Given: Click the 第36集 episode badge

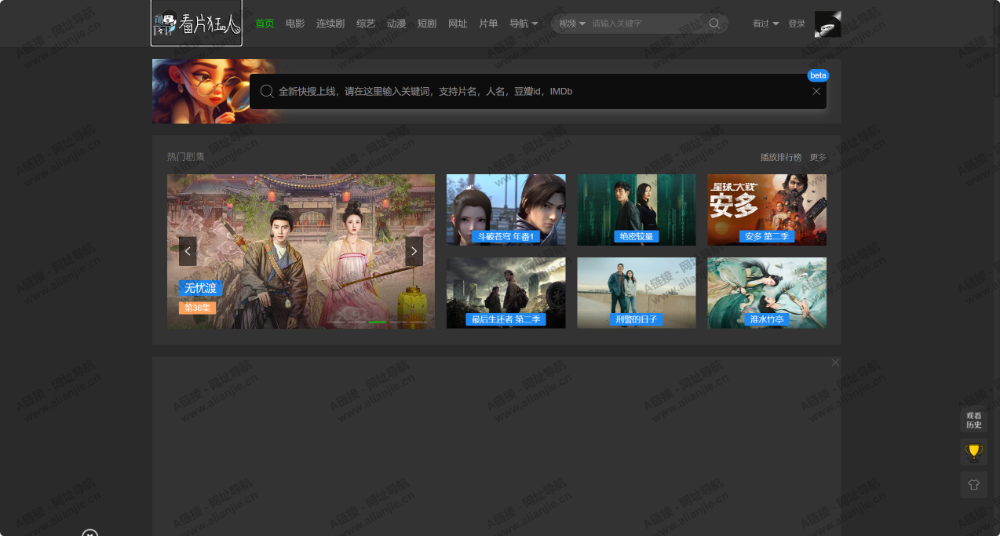Looking at the screenshot, I should tap(197, 308).
